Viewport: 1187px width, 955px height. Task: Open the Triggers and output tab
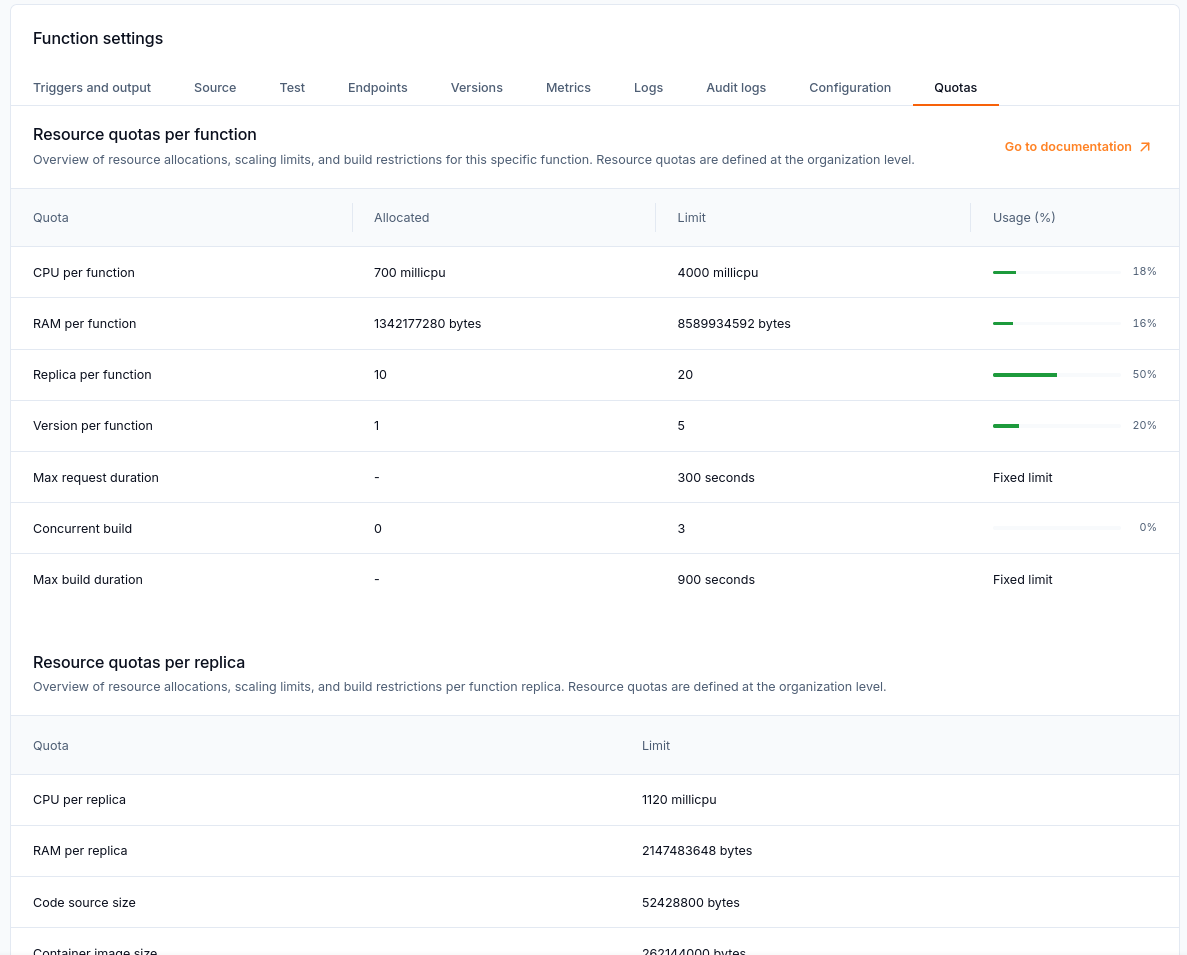coord(92,88)
